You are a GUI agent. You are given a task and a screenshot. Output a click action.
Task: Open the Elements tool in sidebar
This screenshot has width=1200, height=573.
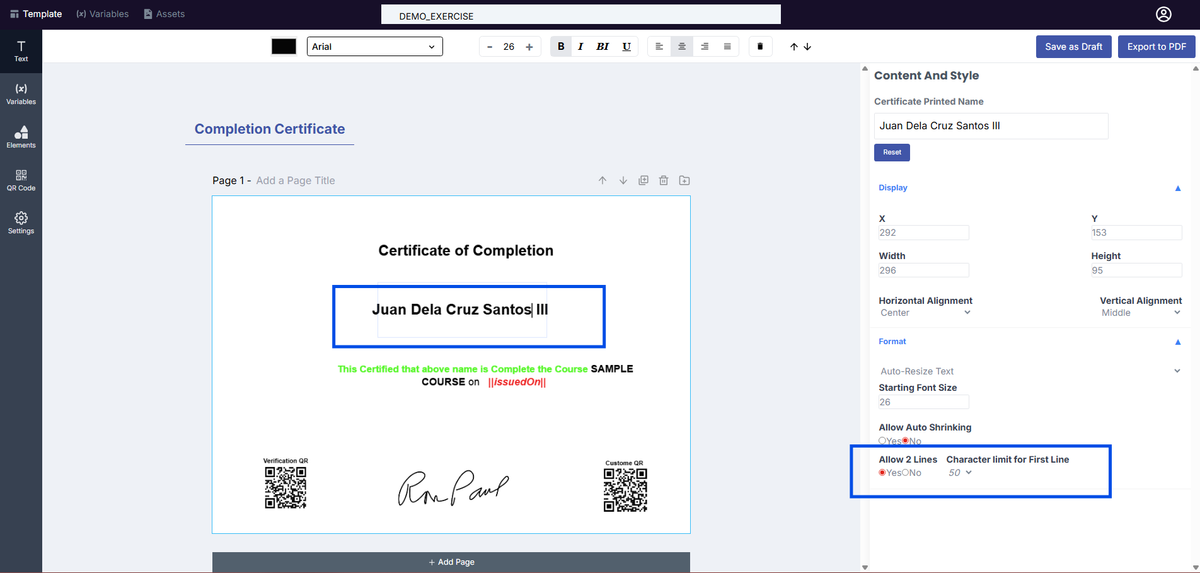pyautogui.click(x=21, y=137)
